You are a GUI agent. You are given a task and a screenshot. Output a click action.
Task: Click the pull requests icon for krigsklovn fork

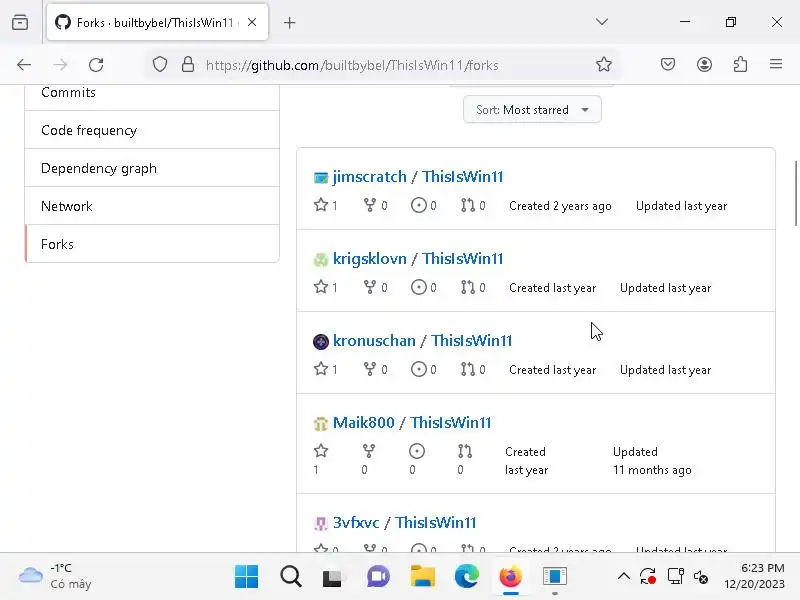click(x=467, y=287)
